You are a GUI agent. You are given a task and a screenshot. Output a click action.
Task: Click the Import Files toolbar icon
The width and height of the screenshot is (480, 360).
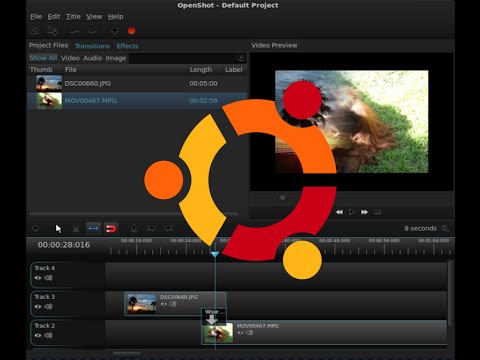click(x=35, y=31)
